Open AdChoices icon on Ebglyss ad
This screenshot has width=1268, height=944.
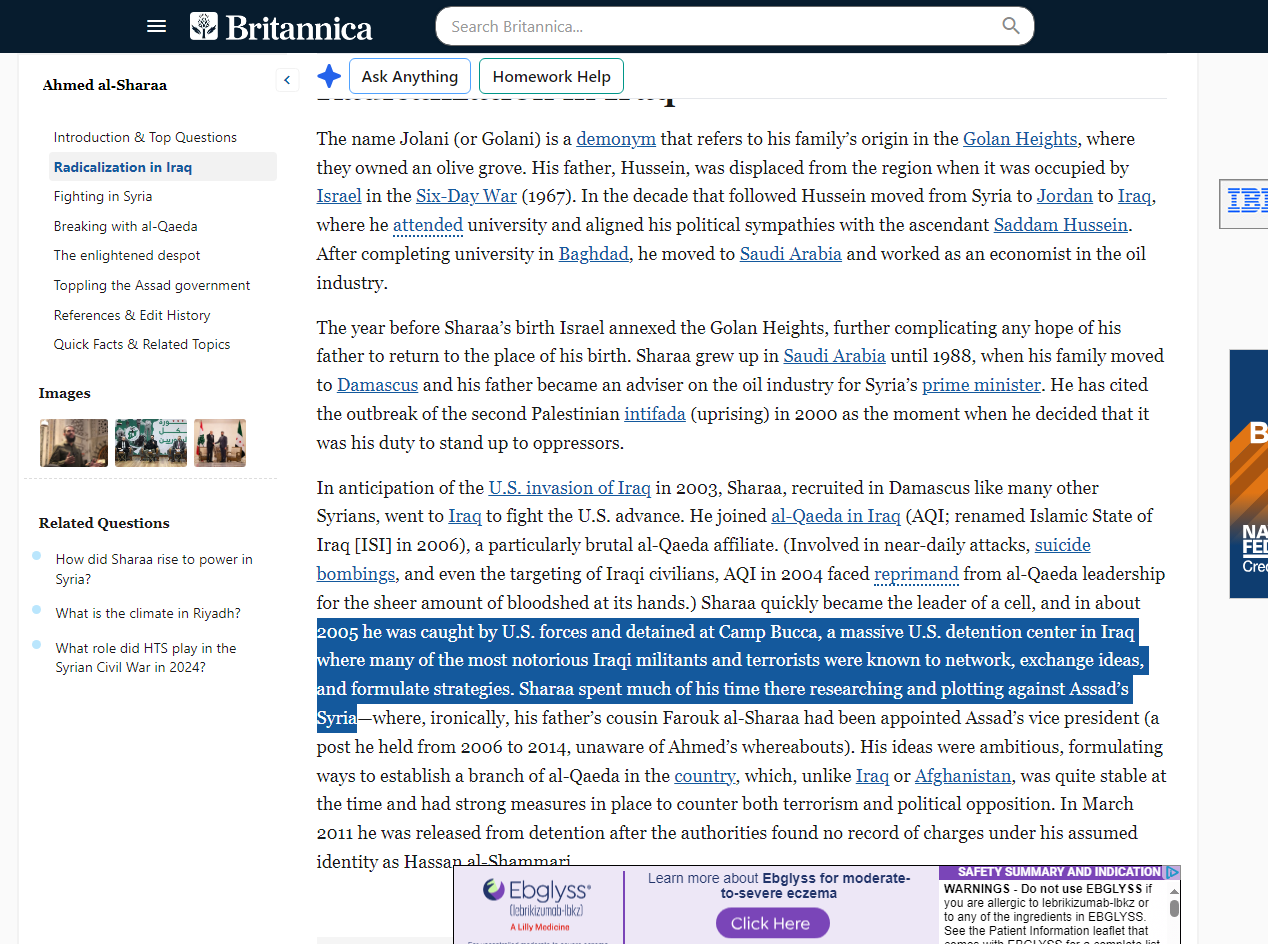coord(1173,872)
